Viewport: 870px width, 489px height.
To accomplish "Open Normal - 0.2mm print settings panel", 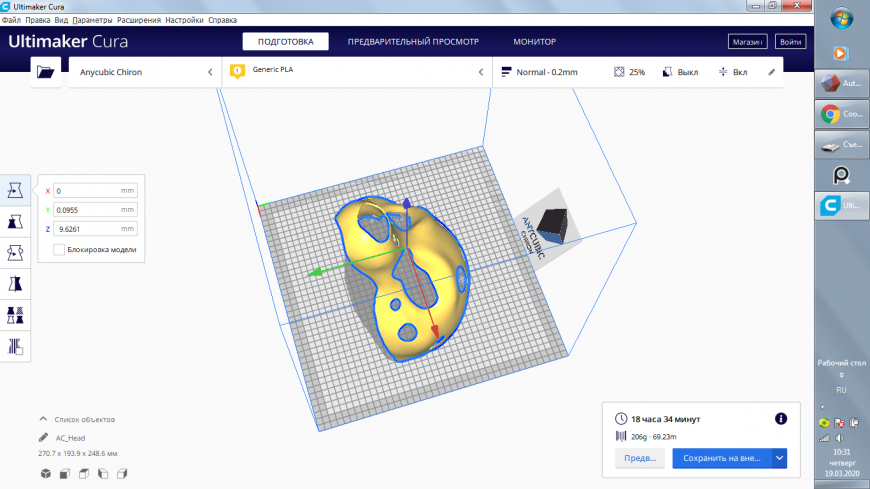I will pos(638,72).
